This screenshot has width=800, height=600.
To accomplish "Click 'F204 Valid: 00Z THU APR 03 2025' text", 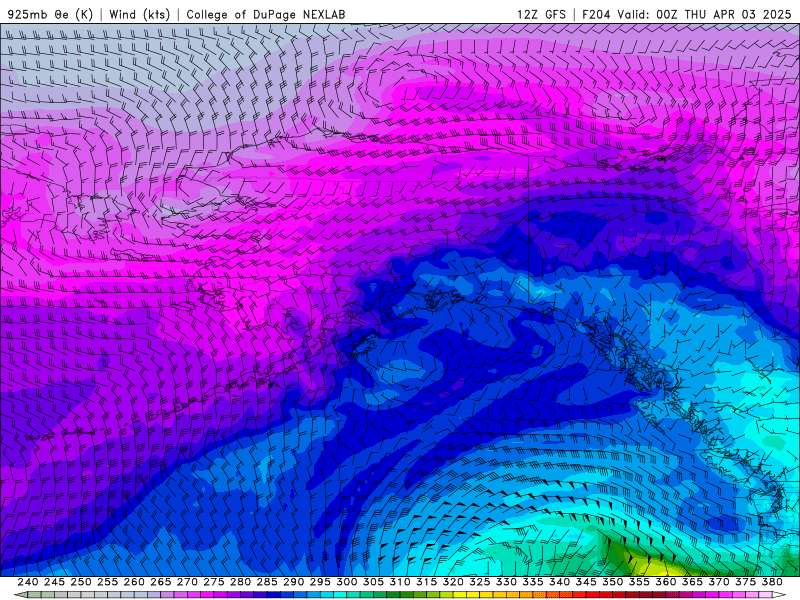I will (x=687, y=14).
